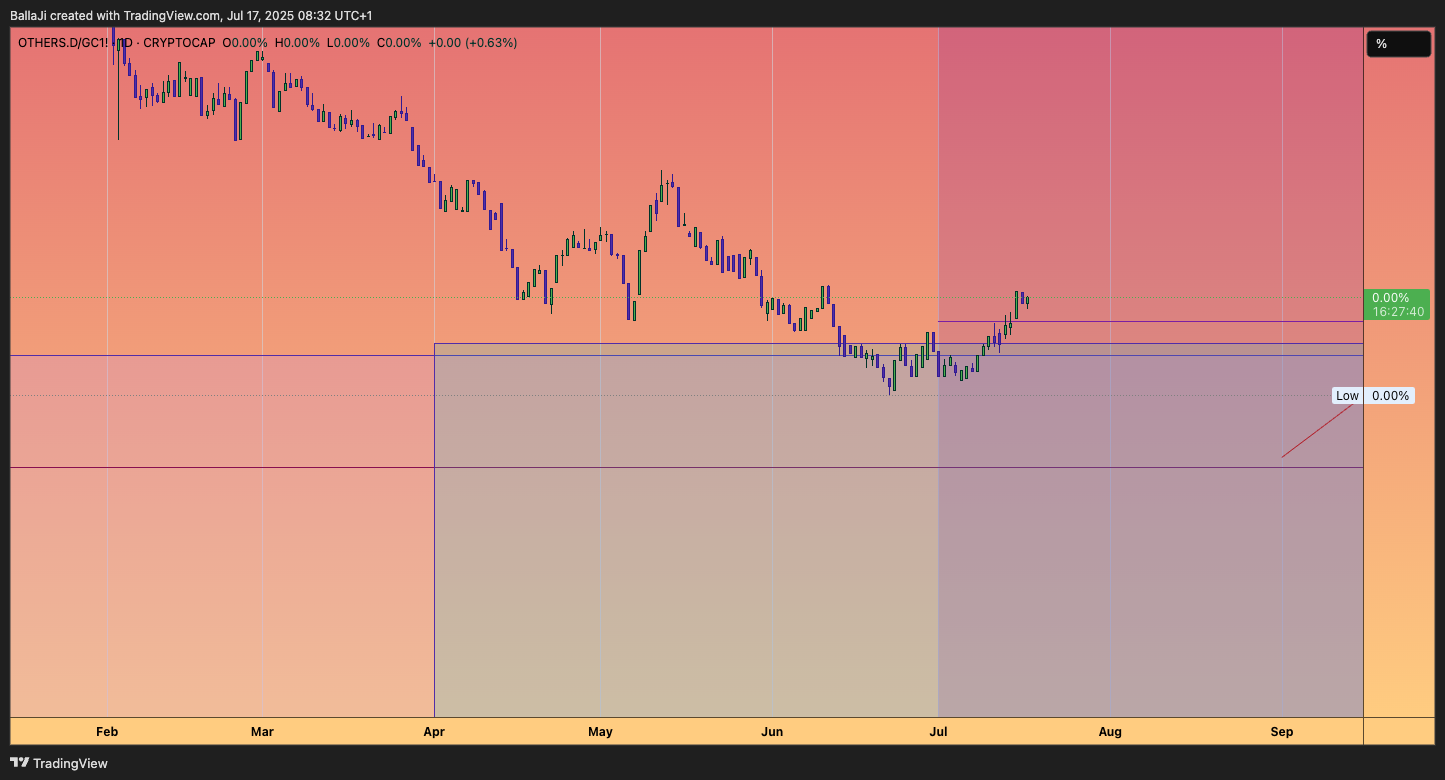The image size is (1445, 780).
Task: Click the Mar label on time axis
Action: tap(262, 732)
